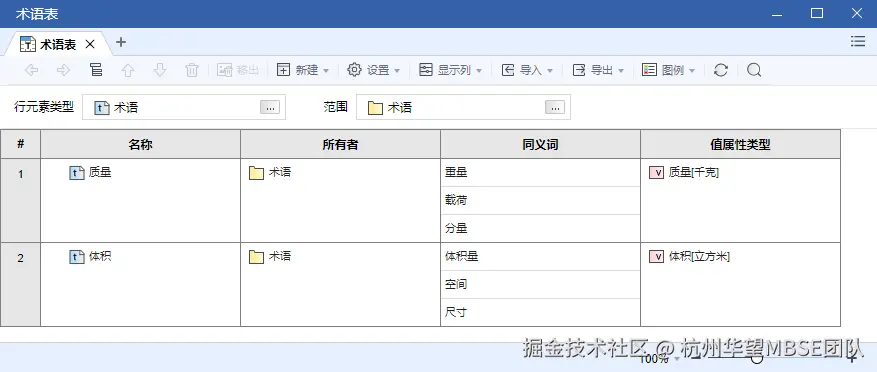Select the 质量 term cell

[140, 200]
